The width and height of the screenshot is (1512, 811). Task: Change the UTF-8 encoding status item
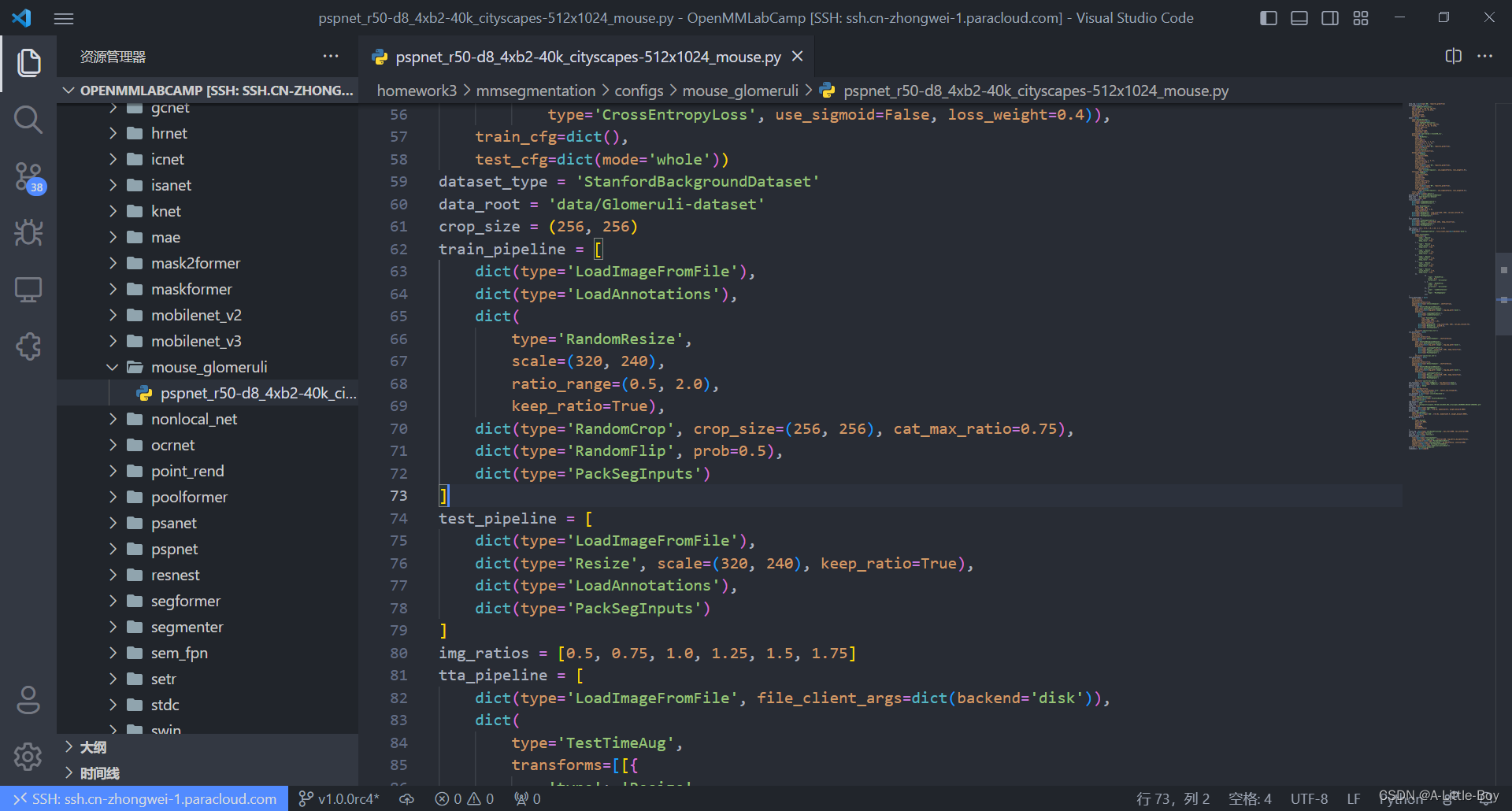pos(1309,798)
